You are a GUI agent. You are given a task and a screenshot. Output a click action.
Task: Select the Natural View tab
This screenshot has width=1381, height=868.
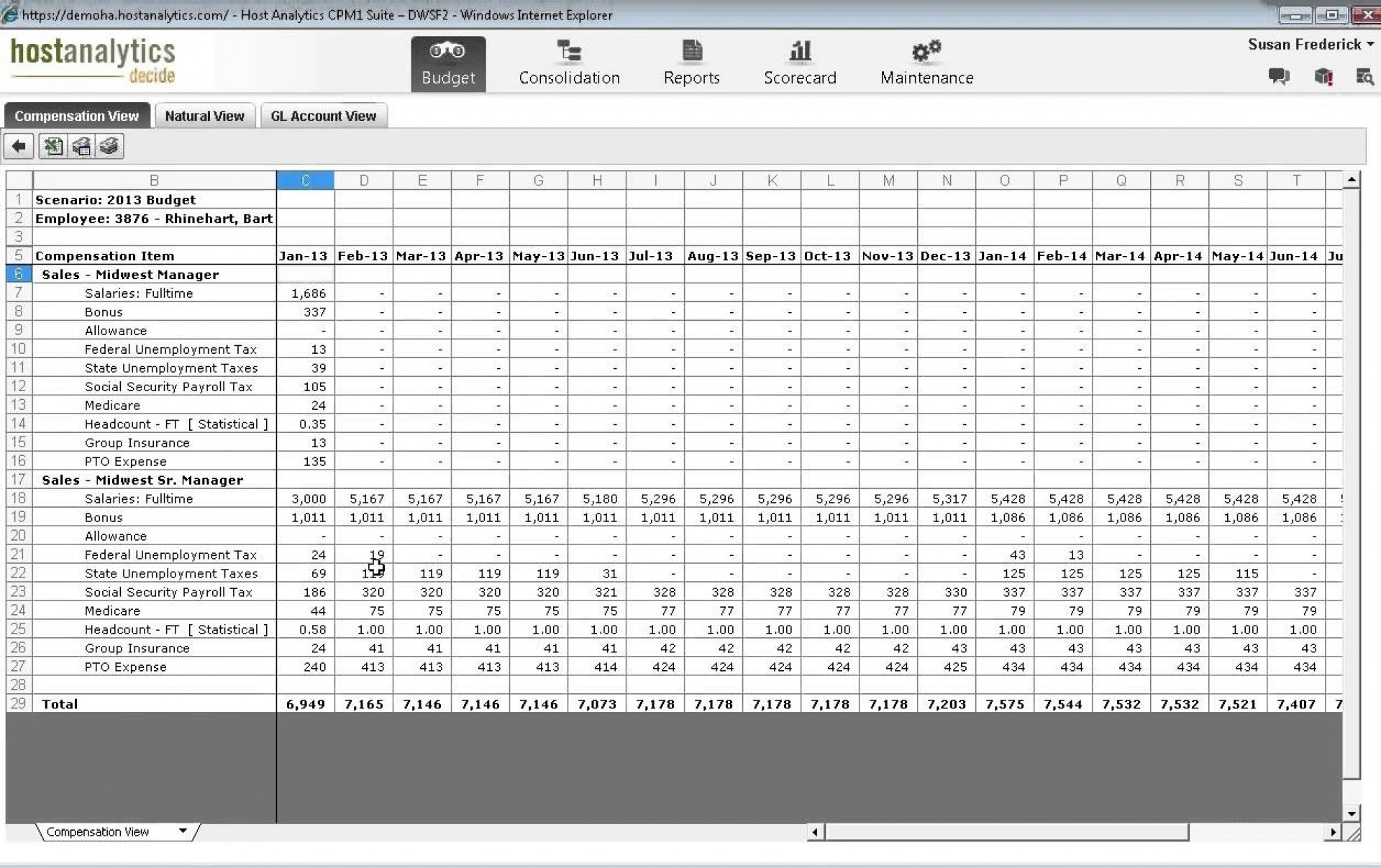(206, 115)
